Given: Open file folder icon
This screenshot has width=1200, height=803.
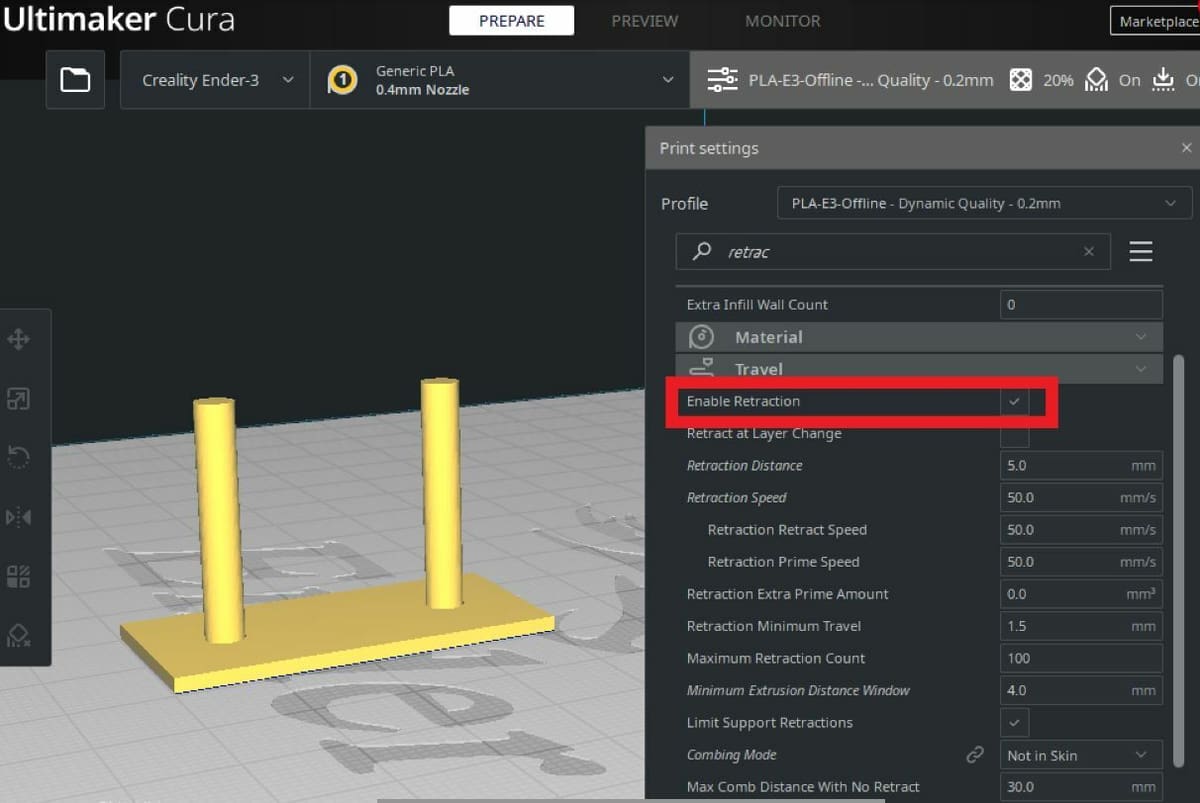Looking at the screenshot, I should pos(75,80).
